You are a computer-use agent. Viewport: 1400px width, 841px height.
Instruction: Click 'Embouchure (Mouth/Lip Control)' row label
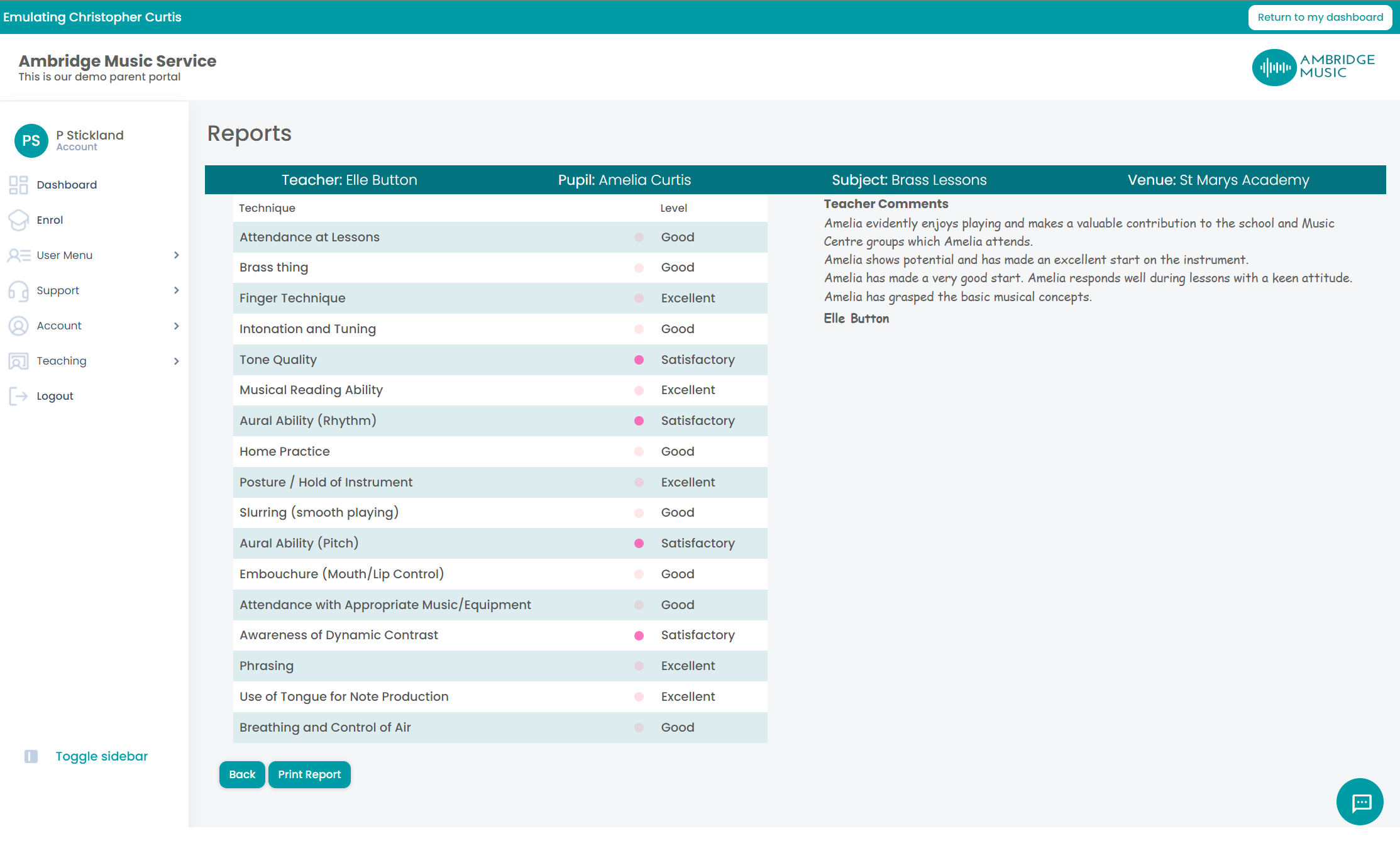pos(341,574)
